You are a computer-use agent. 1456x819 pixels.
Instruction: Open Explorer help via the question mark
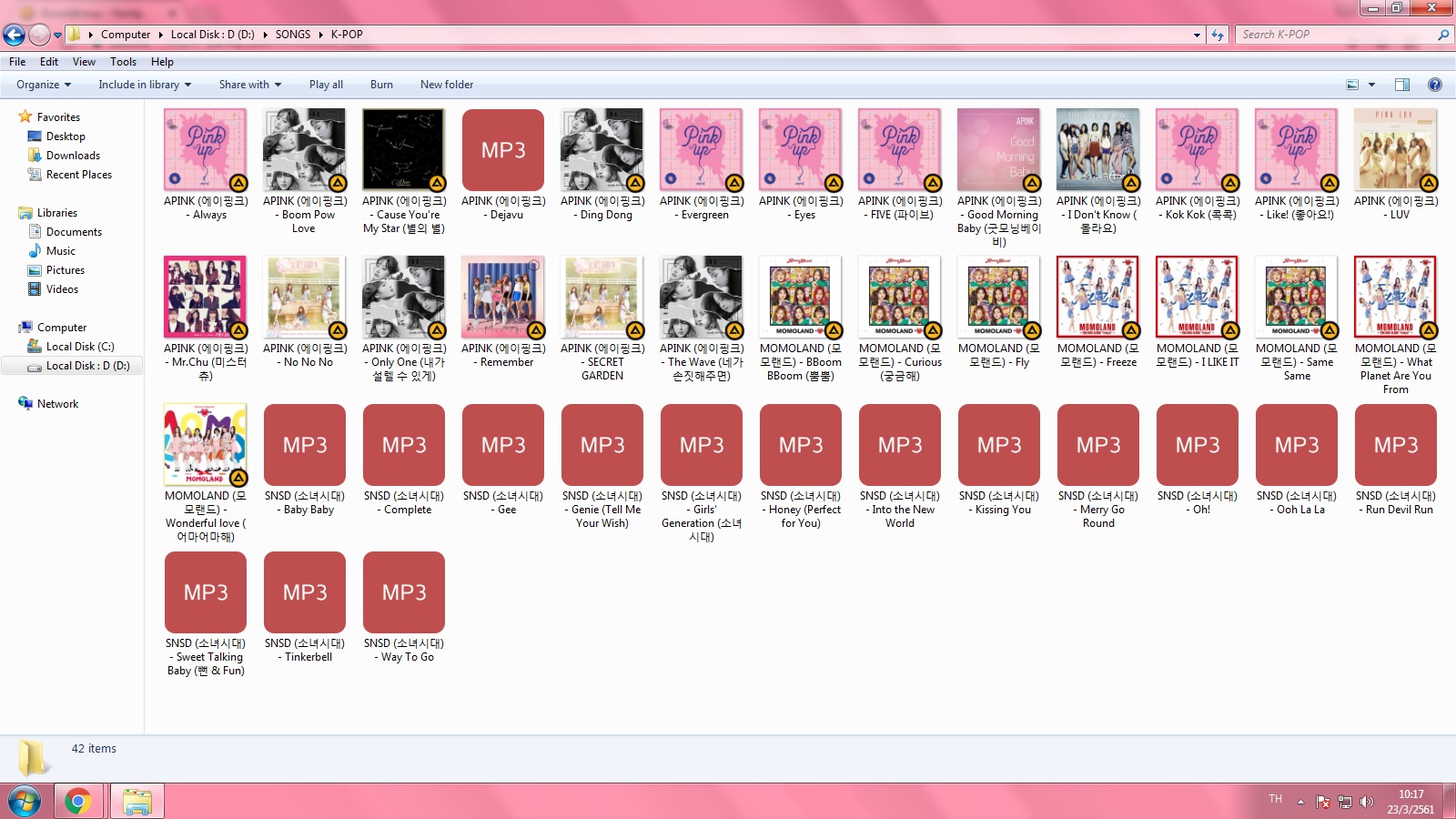click(1435, 85)
